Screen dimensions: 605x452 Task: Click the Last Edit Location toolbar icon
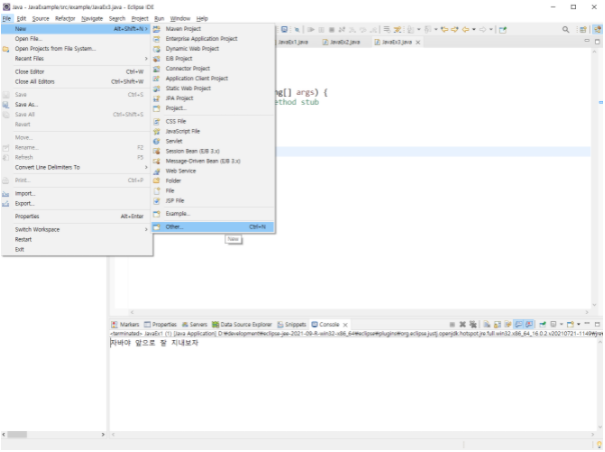pyautogui.click(x=444, y=29)
